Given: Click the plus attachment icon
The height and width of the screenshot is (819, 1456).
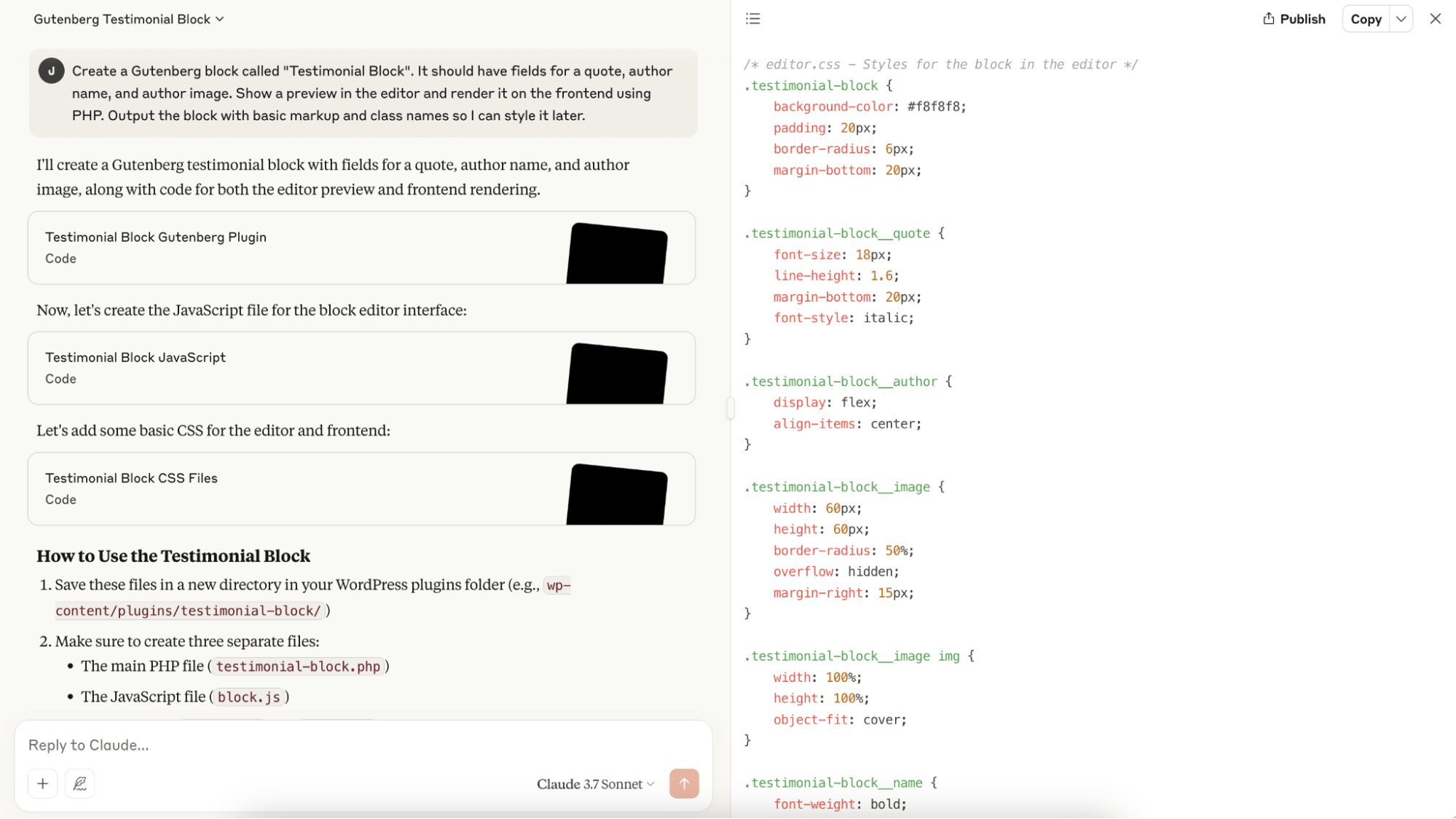Looking at the screenshot, I should pos(42,784).
